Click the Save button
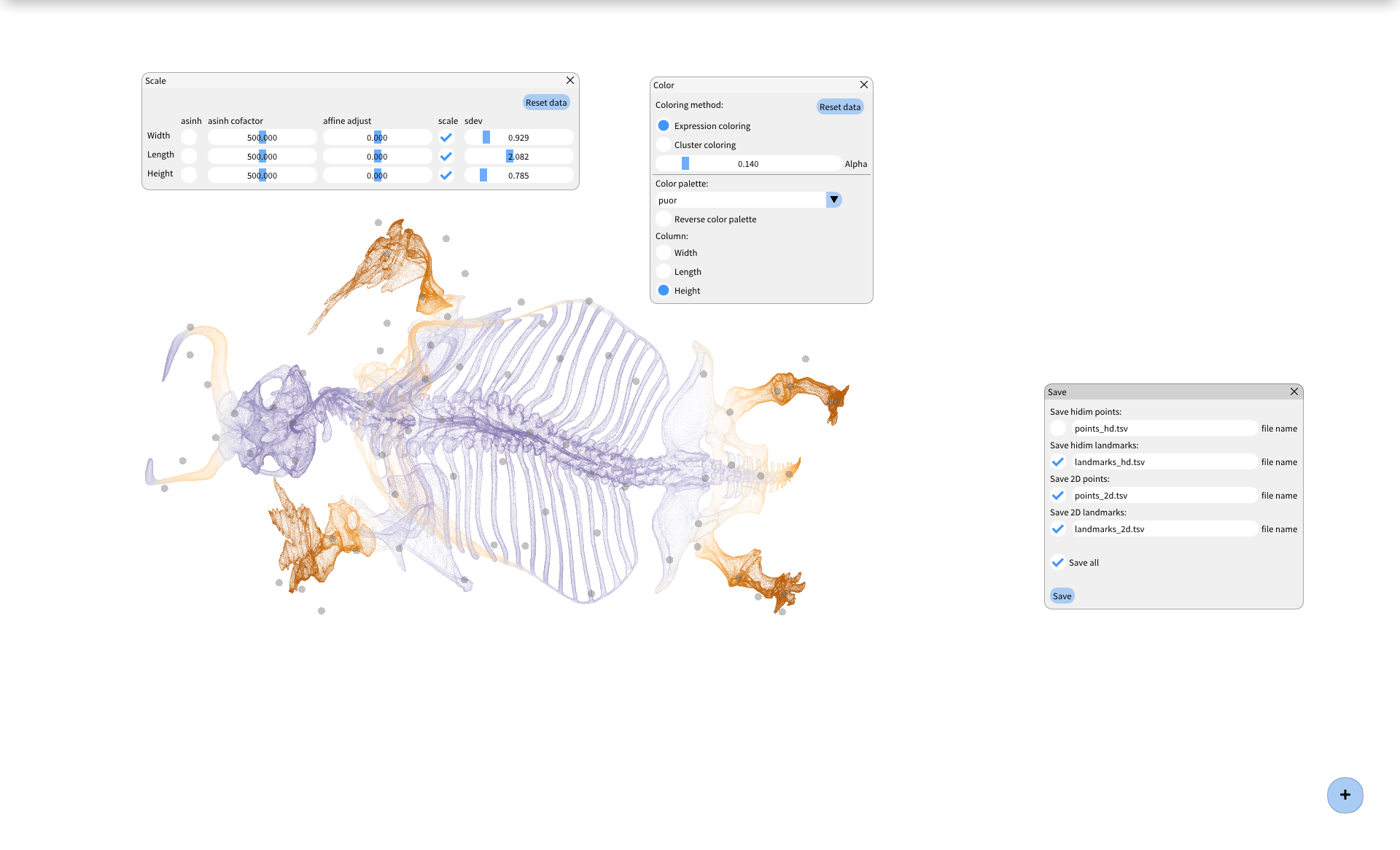Image resolution: width=1400 pixels, height=850 pixels. [1062, 596]
